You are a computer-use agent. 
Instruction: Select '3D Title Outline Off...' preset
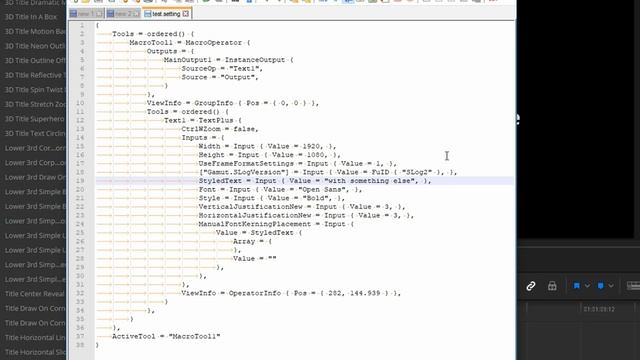click(x=35, y=60)
